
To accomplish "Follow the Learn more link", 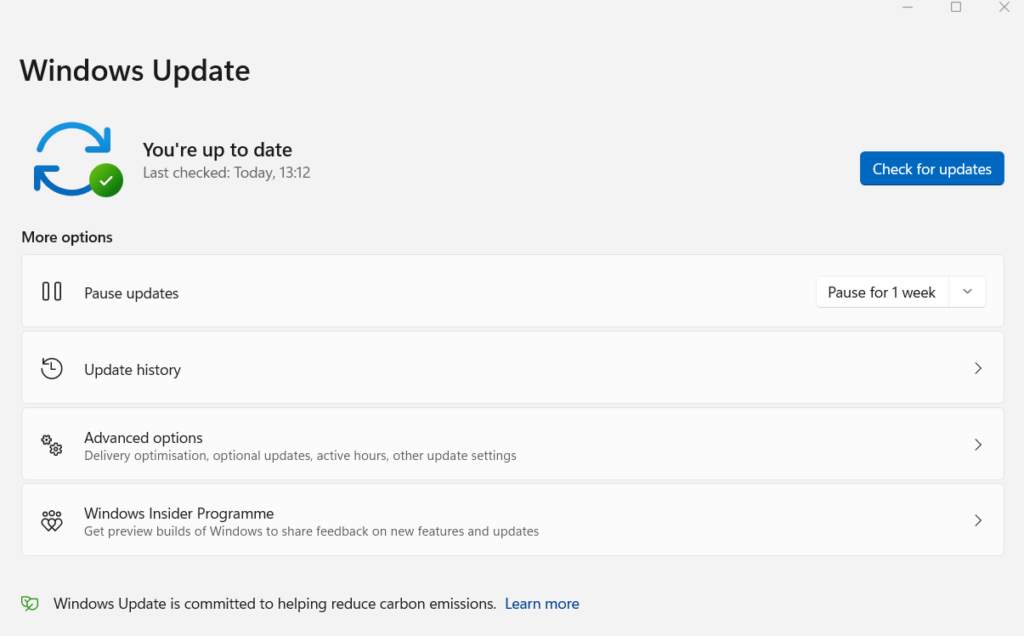I will (542, 604).
